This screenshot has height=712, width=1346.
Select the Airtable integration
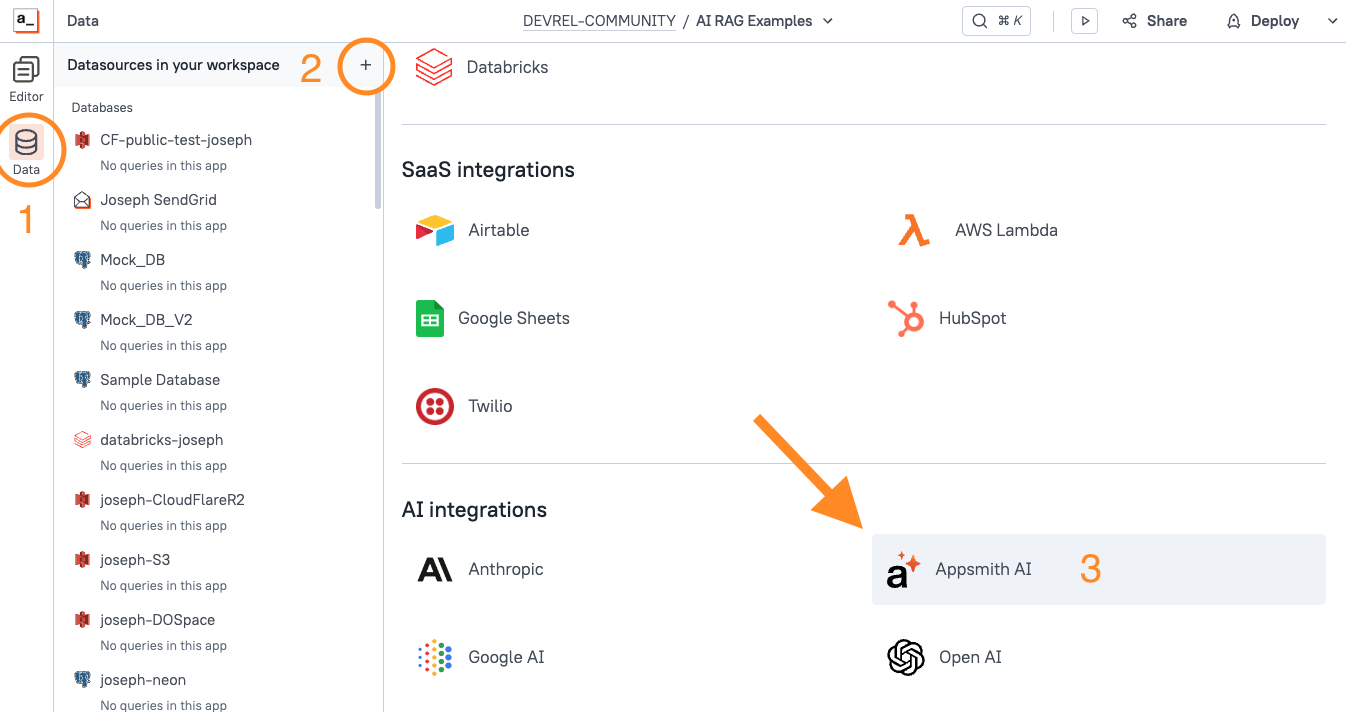coord(498,230)
